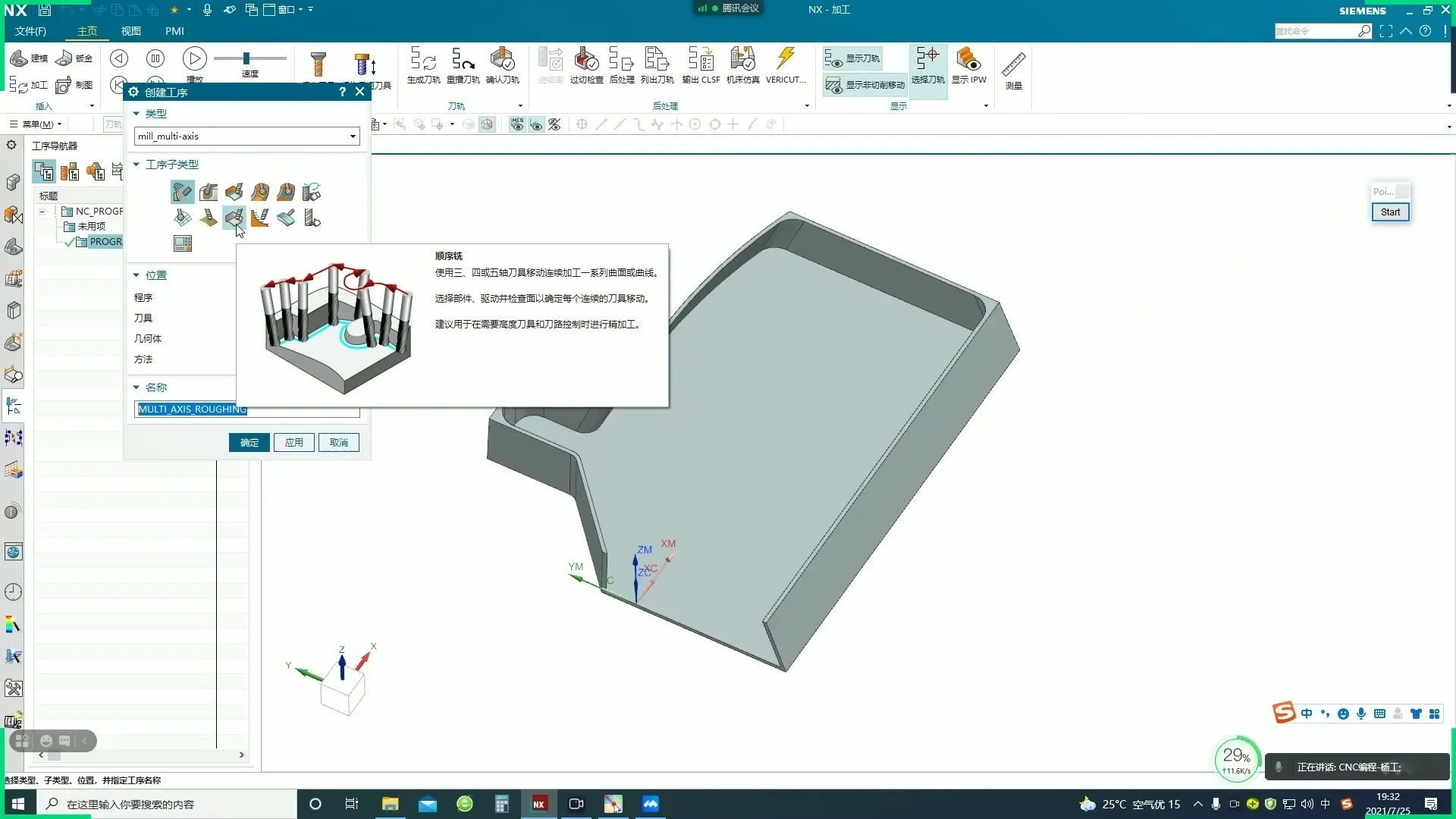Switch to Machine Tool view in navigator
Viewport: 1456px width, 819px height.
70,172
